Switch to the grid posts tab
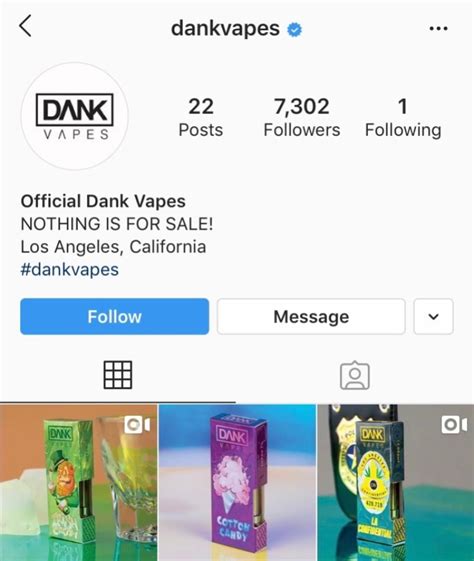 click(x=118, y=375)
